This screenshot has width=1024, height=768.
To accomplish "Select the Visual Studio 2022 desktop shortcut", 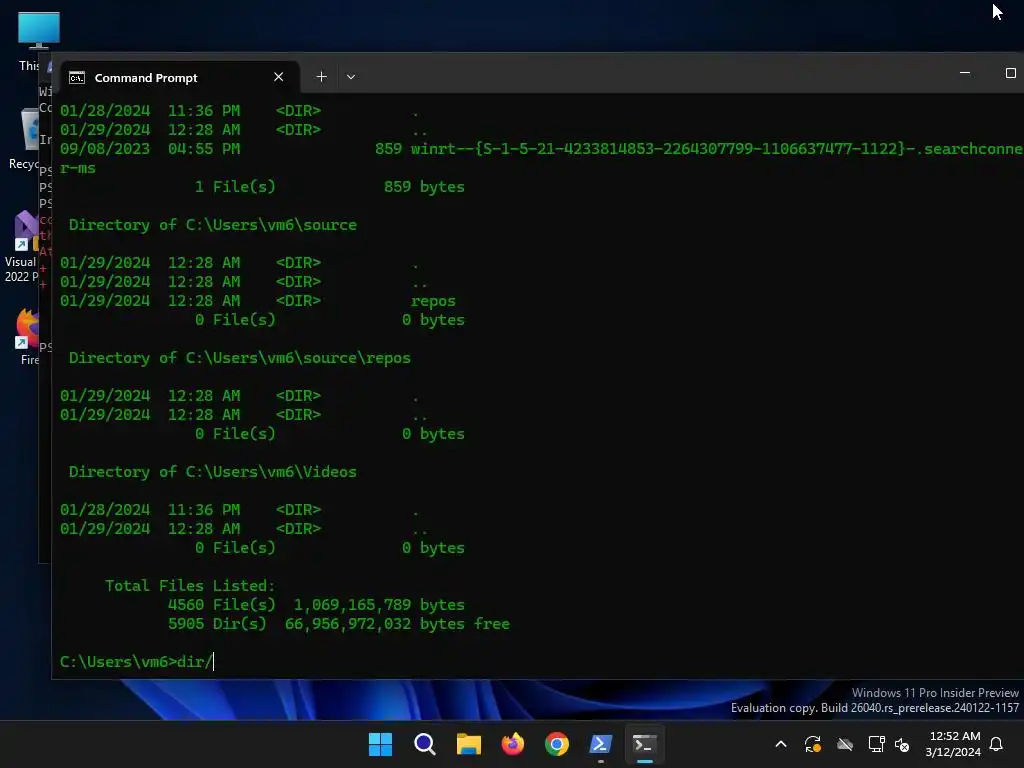I will click(x=22, y=246).
